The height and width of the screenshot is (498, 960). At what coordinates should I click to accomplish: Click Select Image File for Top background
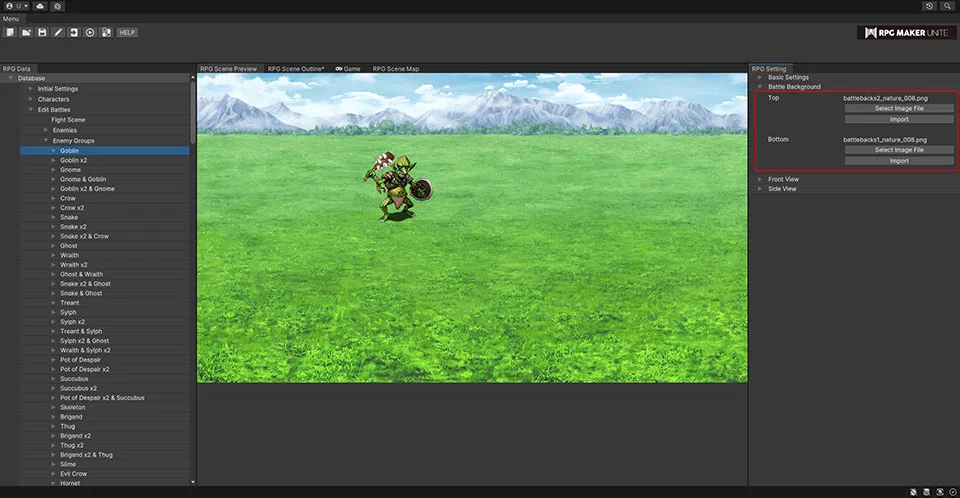899,108
